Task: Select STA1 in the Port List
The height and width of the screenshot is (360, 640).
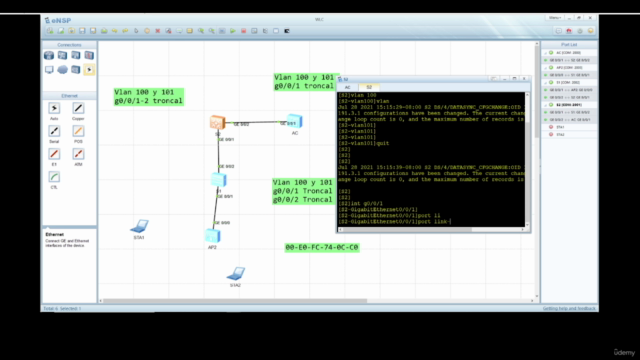Action: click(560, 127)
